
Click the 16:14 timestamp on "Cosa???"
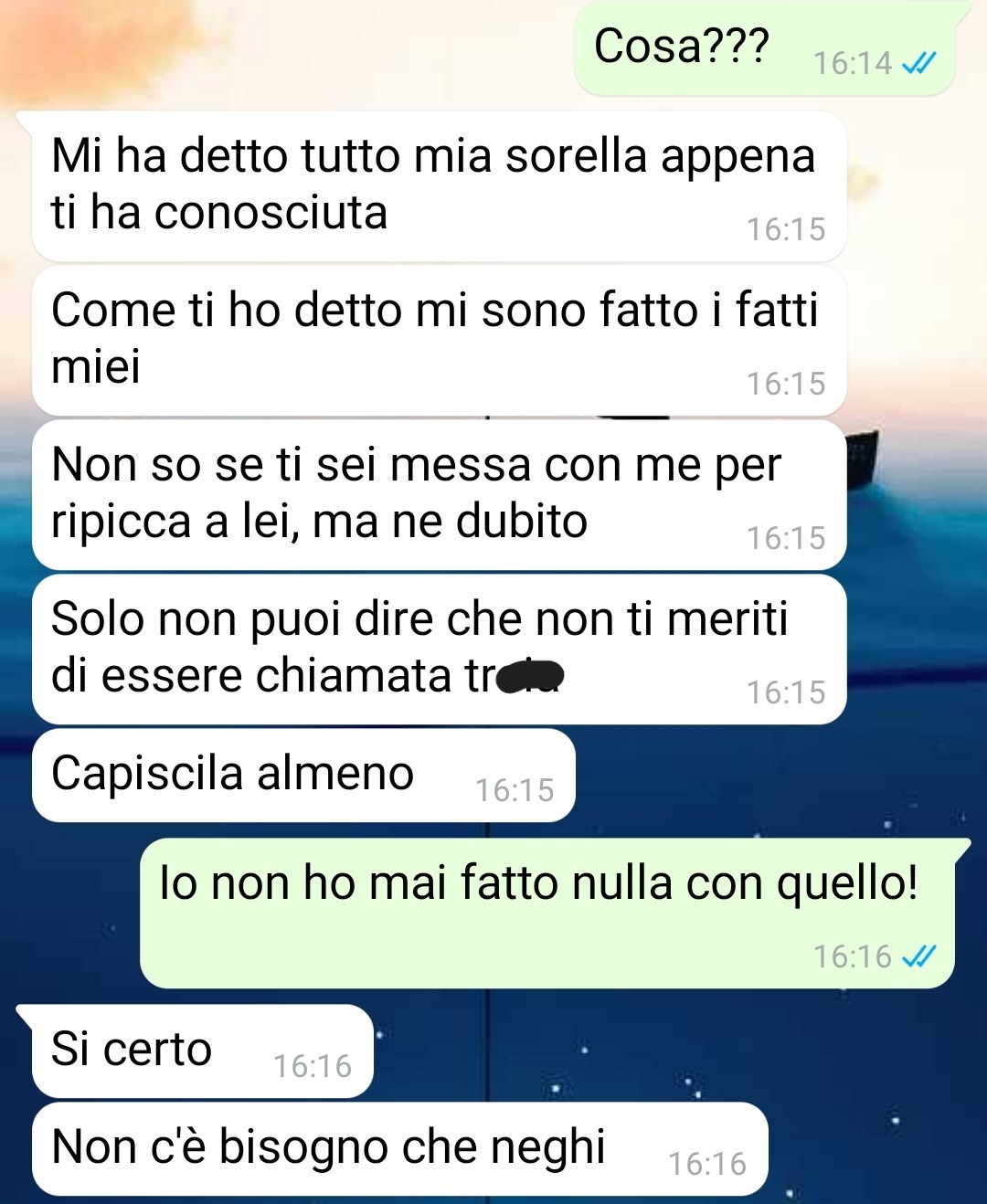(x=852, y=63)
